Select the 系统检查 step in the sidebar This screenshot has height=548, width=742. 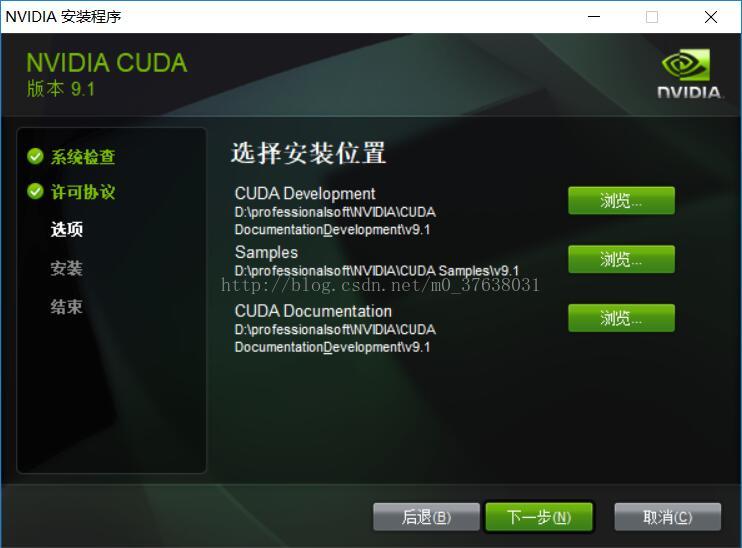tap(83, 157)
